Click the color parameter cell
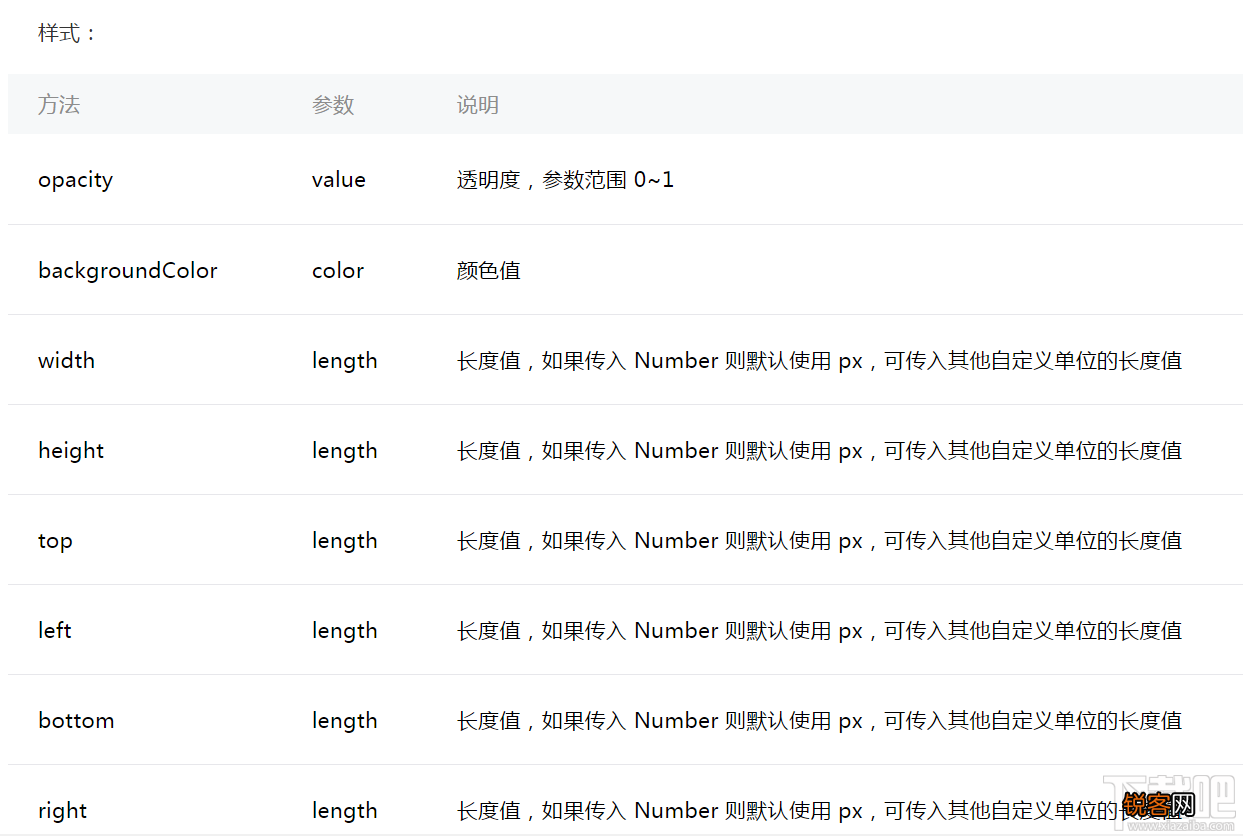 (x=337, y=270)
